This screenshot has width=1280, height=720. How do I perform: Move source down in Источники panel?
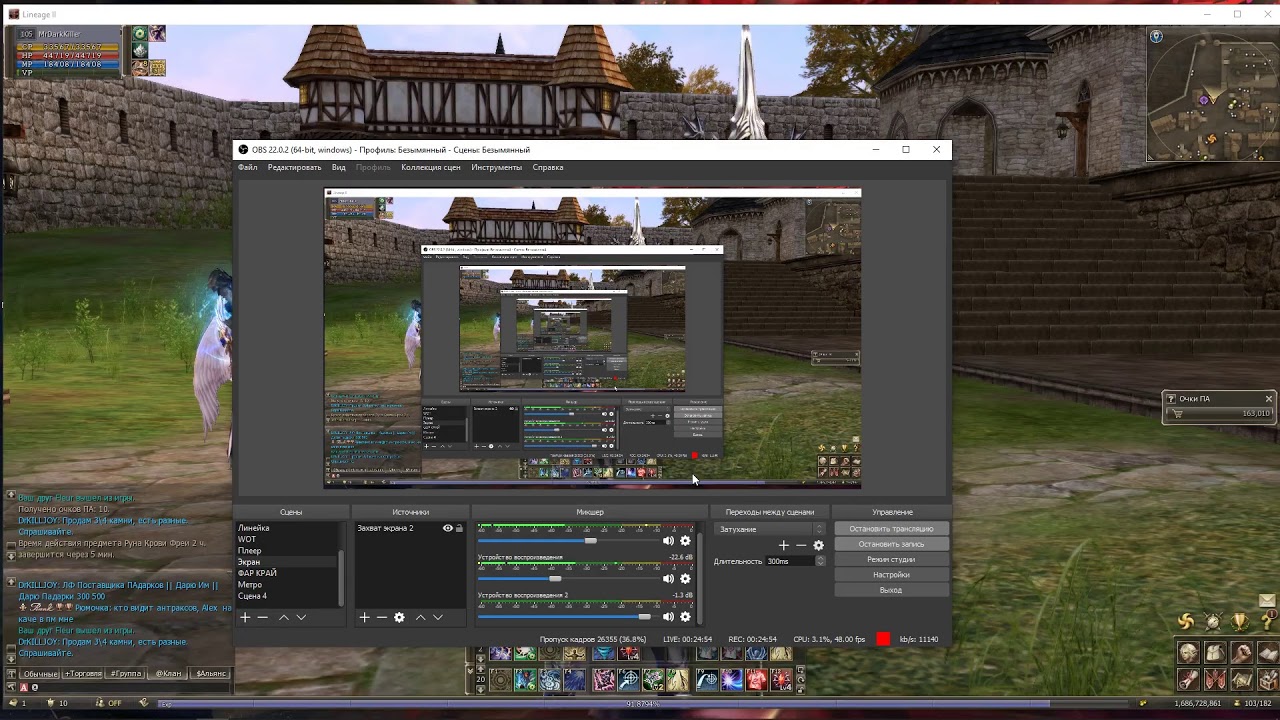pyautogui.click(x=438, y=617)
